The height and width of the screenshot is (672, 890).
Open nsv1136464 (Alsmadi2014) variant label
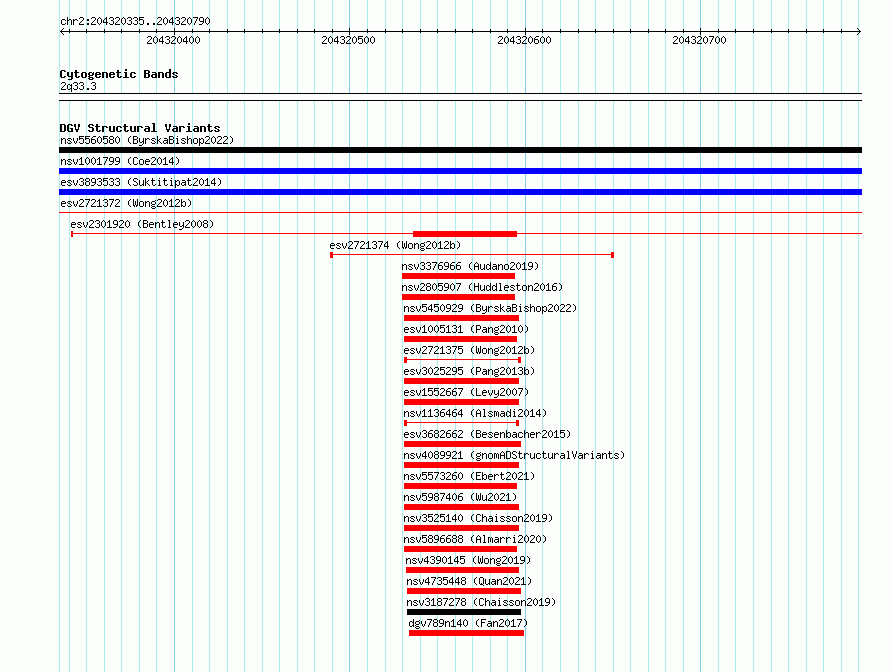click(x=475, y=413)
